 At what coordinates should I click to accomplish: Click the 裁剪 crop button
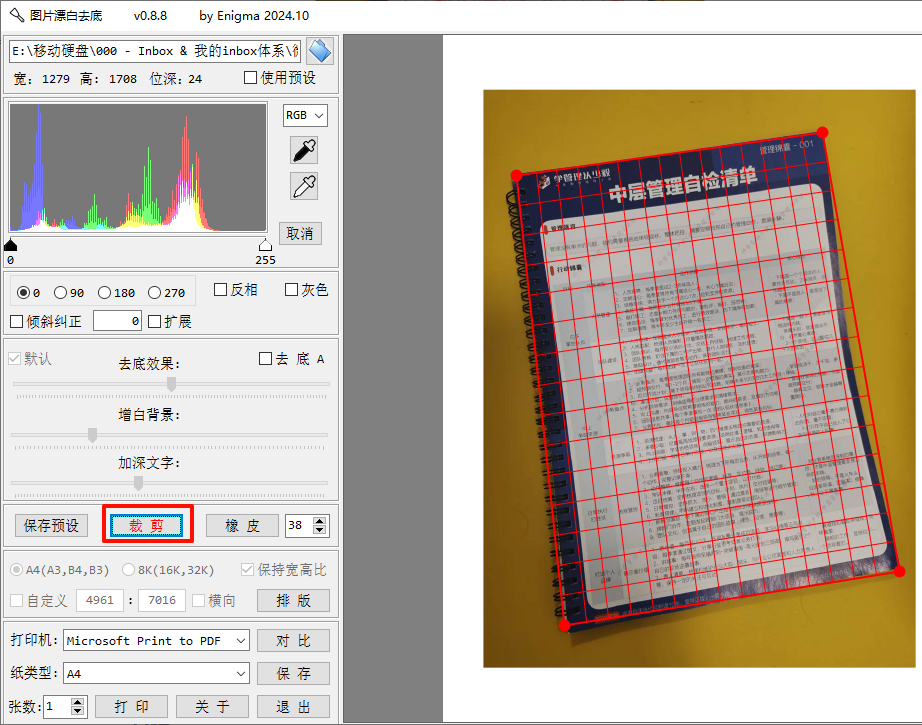tap(146, 525)
